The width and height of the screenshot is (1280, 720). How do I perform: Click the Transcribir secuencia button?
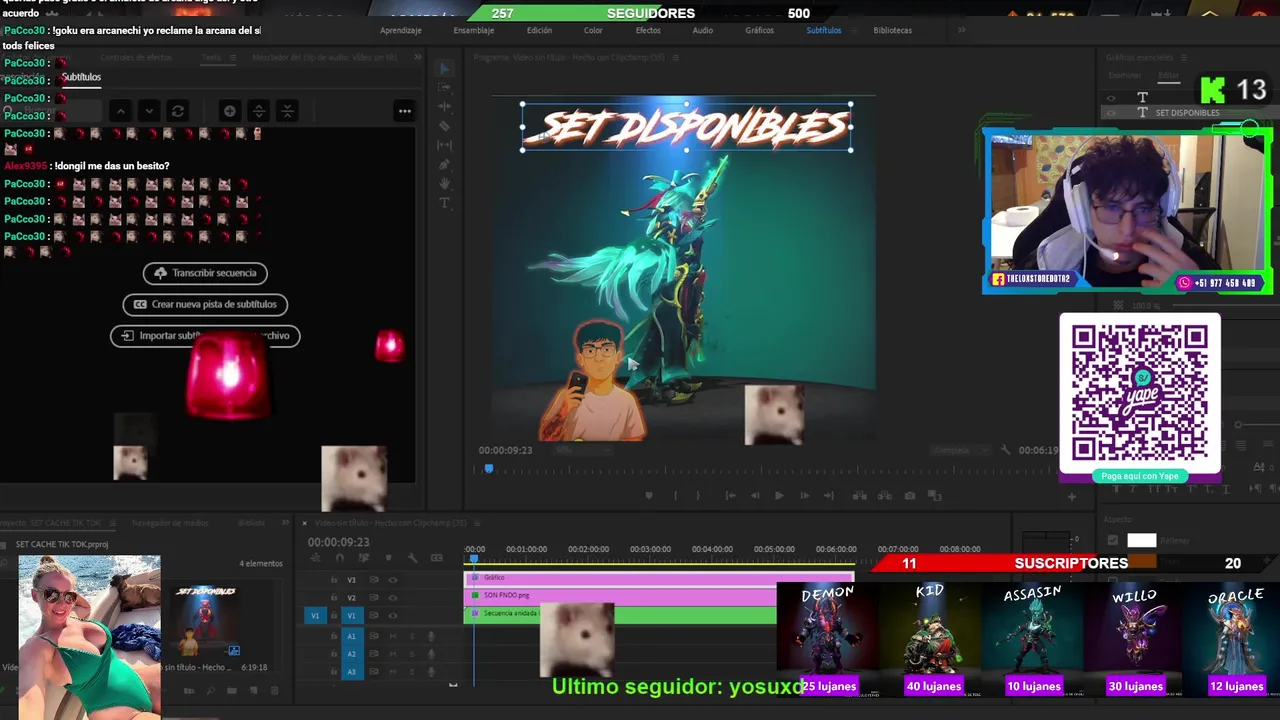point(205,273)
